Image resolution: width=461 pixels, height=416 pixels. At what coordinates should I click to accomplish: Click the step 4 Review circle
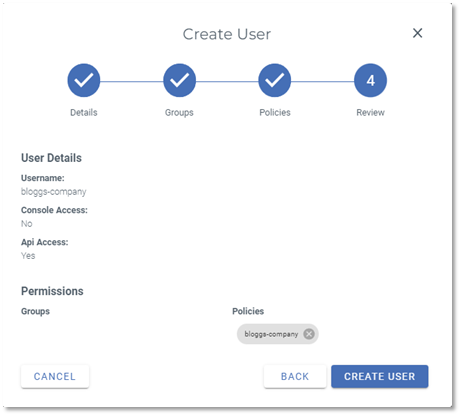370,80
